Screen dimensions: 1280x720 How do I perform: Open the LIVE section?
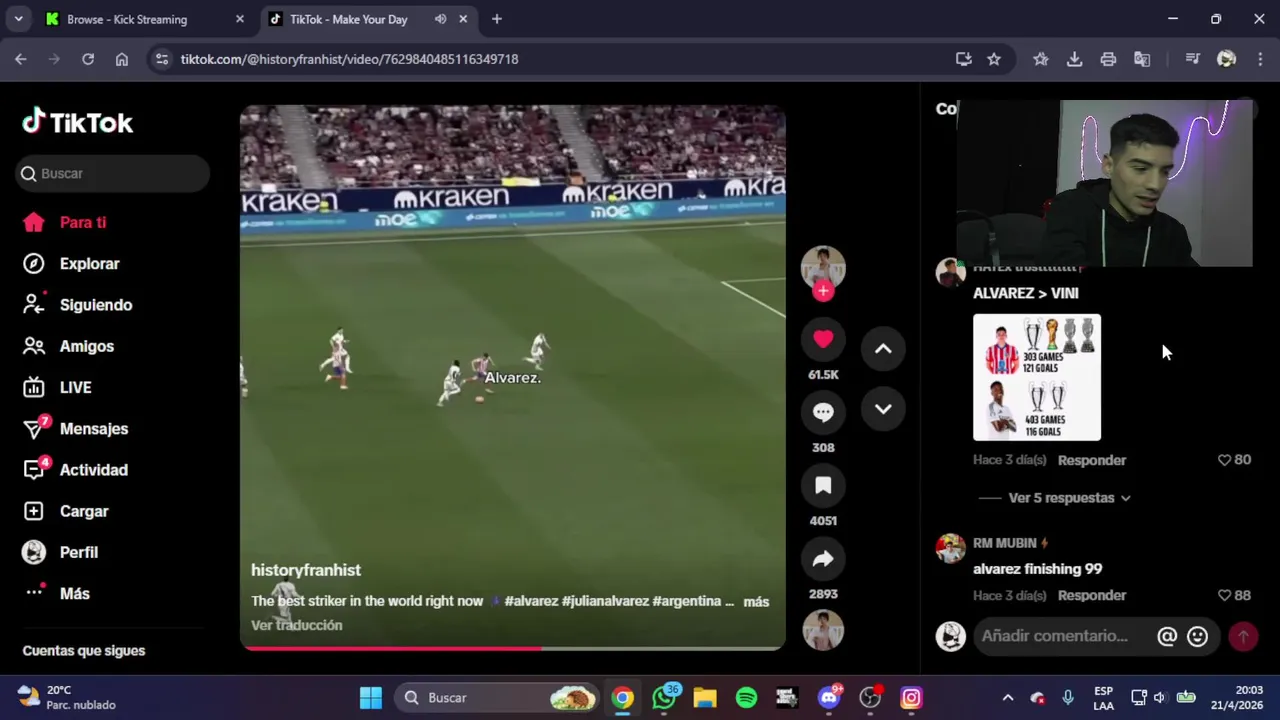tap(57, 387)
